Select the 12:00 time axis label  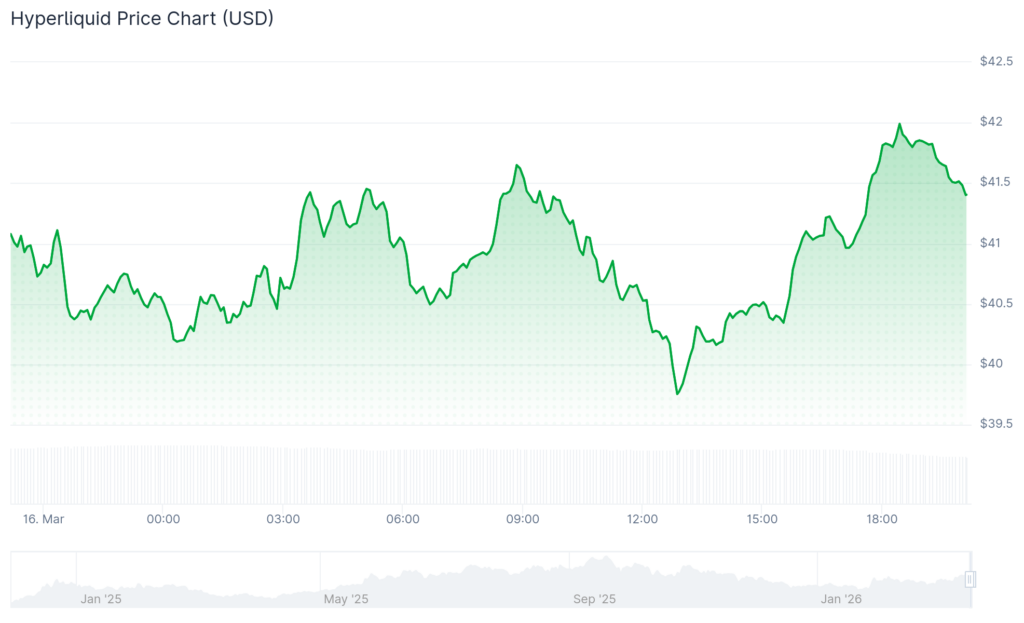click(642, 519)
